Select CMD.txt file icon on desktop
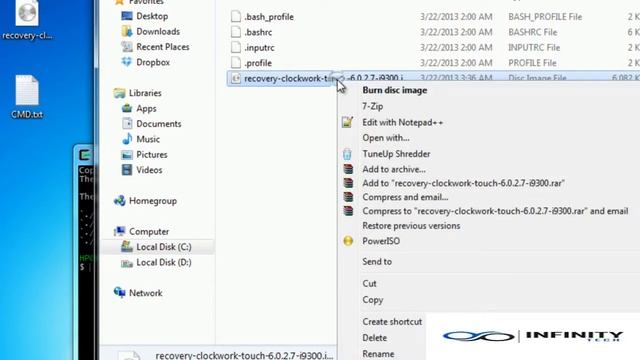The image size is (640, 360). point(27,90)
